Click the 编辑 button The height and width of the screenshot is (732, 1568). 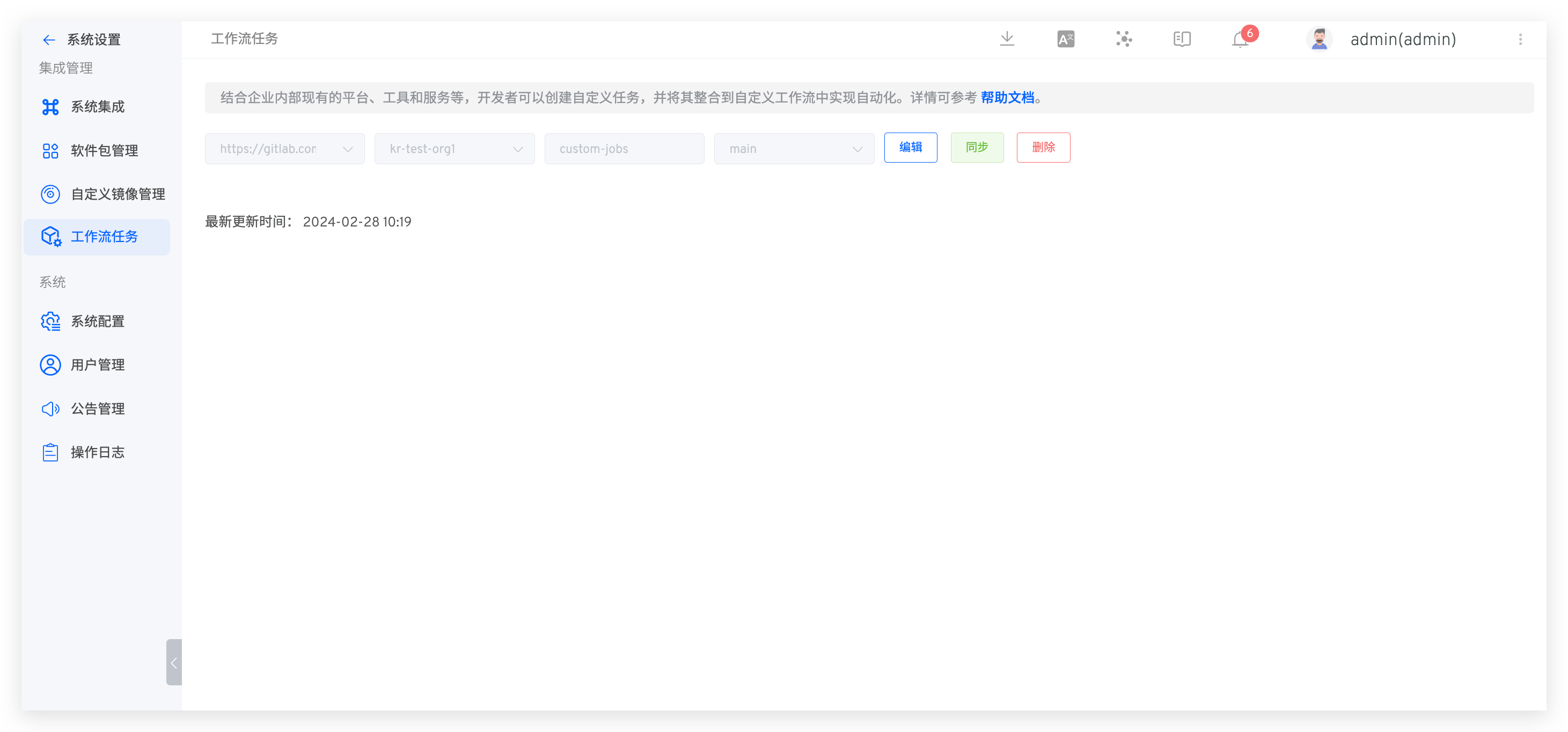[x=911, y=147]
